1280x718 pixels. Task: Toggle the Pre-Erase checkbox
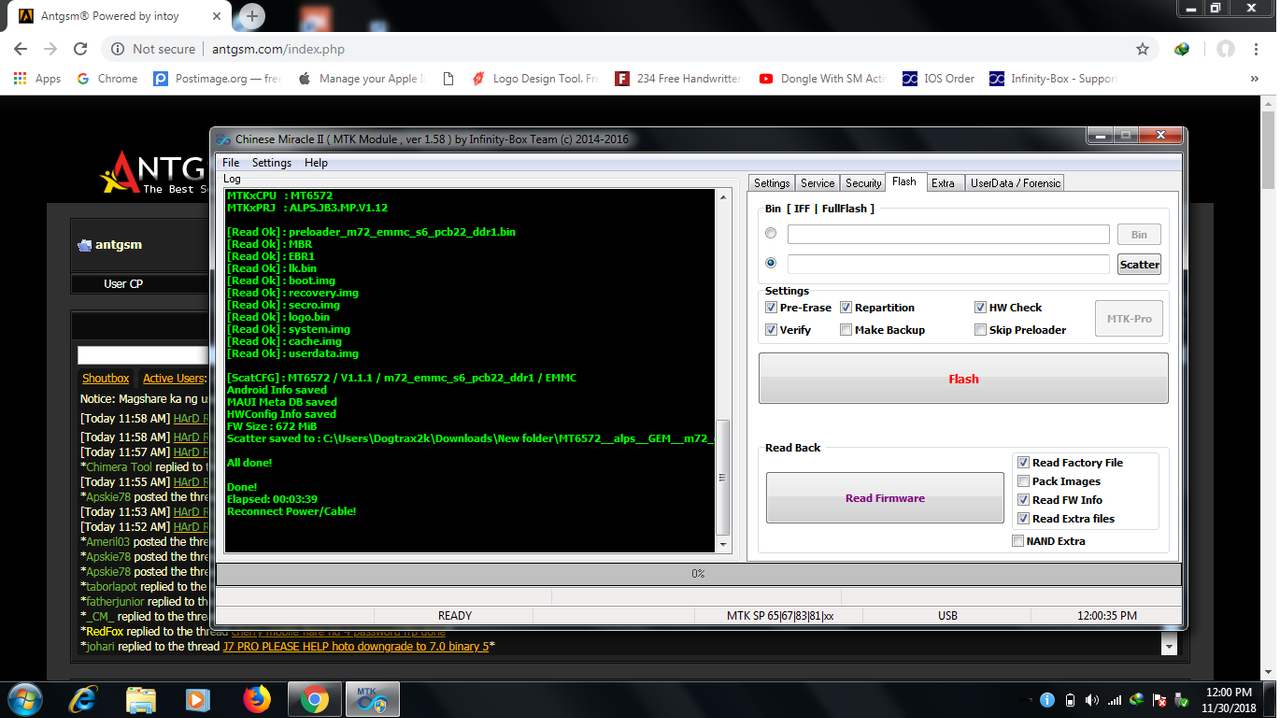click(771, 307)
